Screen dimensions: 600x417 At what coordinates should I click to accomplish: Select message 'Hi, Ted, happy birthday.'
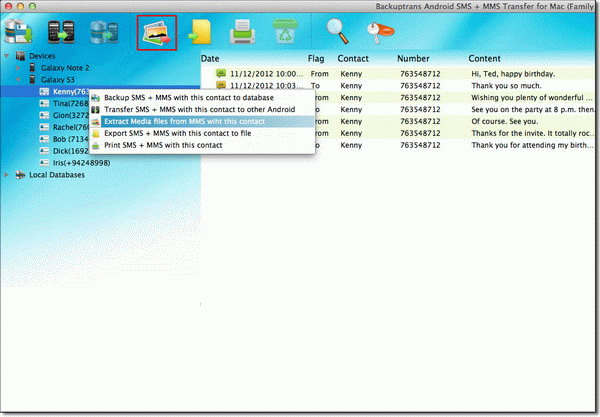pyautogui.click(x=513, y=74)
